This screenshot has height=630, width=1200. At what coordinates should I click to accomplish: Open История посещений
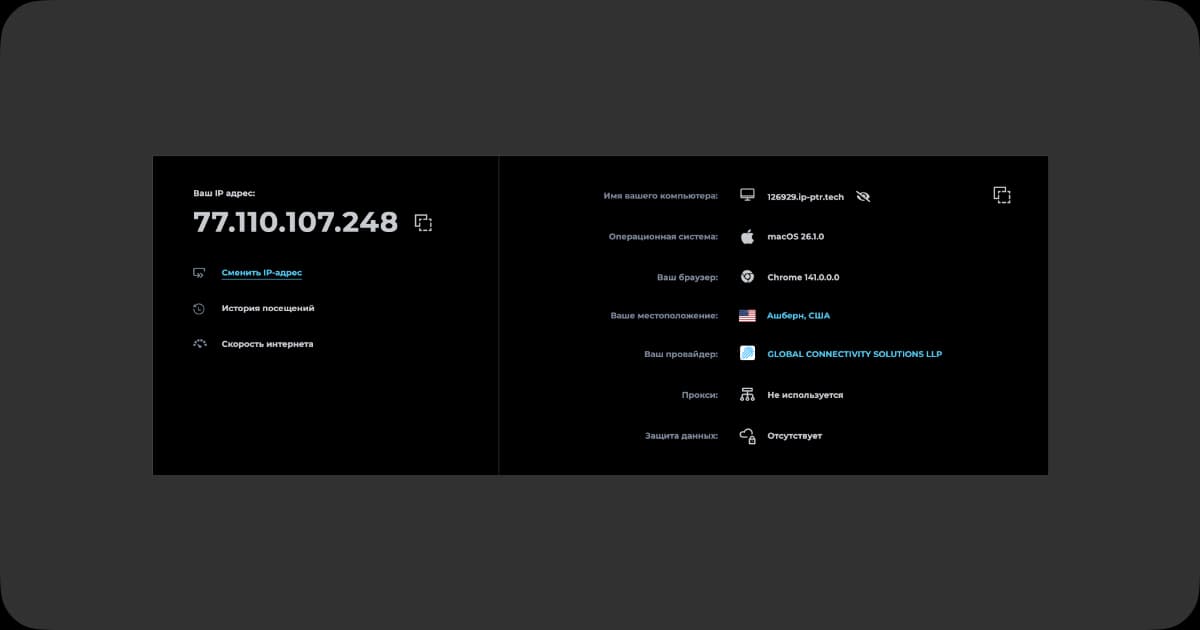(x=267, y=309)
